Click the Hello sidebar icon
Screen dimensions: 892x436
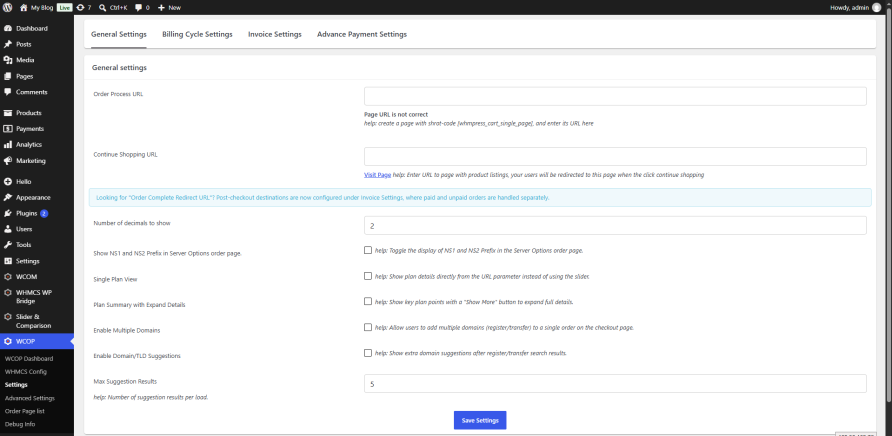(x=8, y=182)
